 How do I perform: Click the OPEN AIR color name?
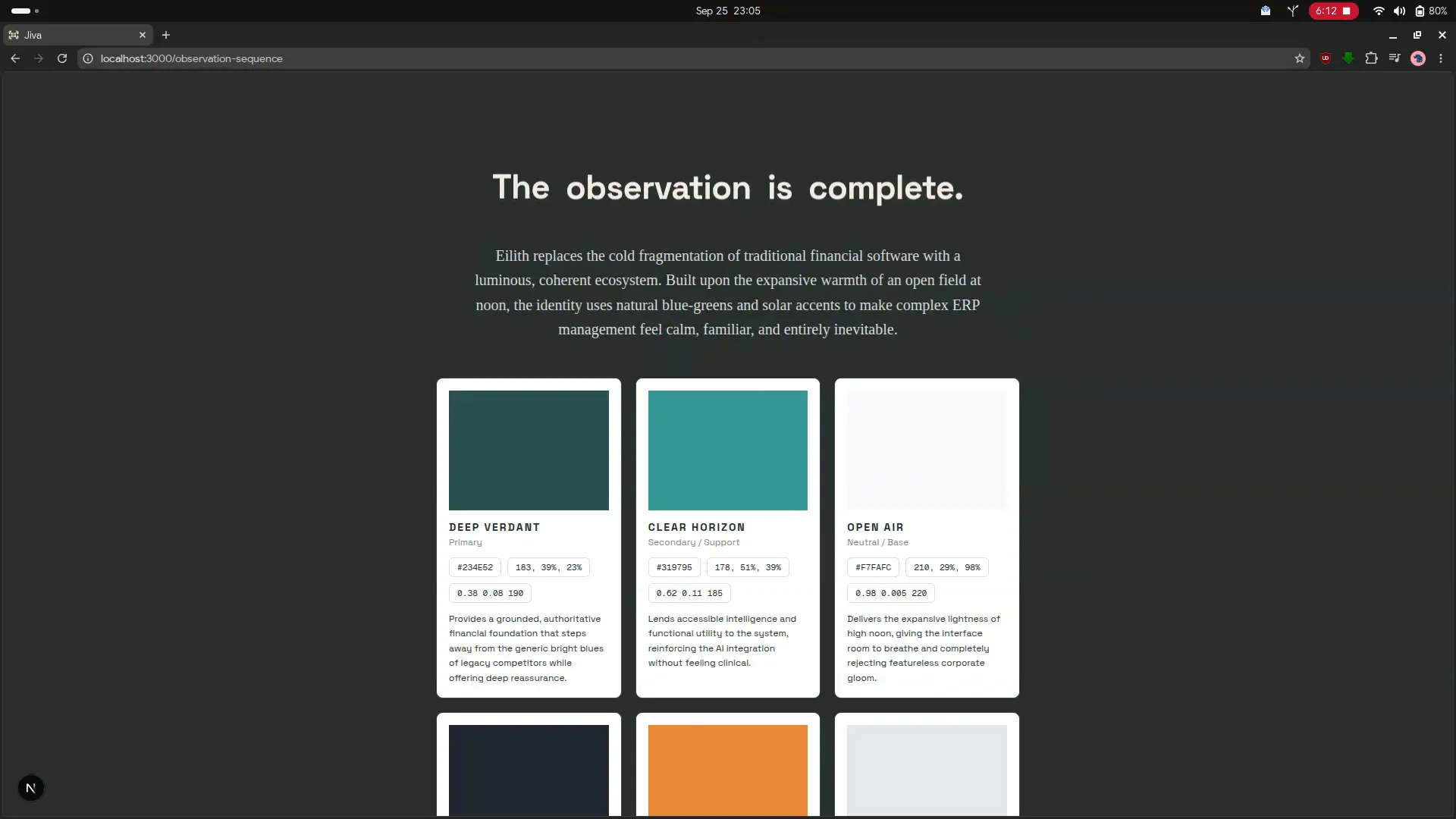875,527
